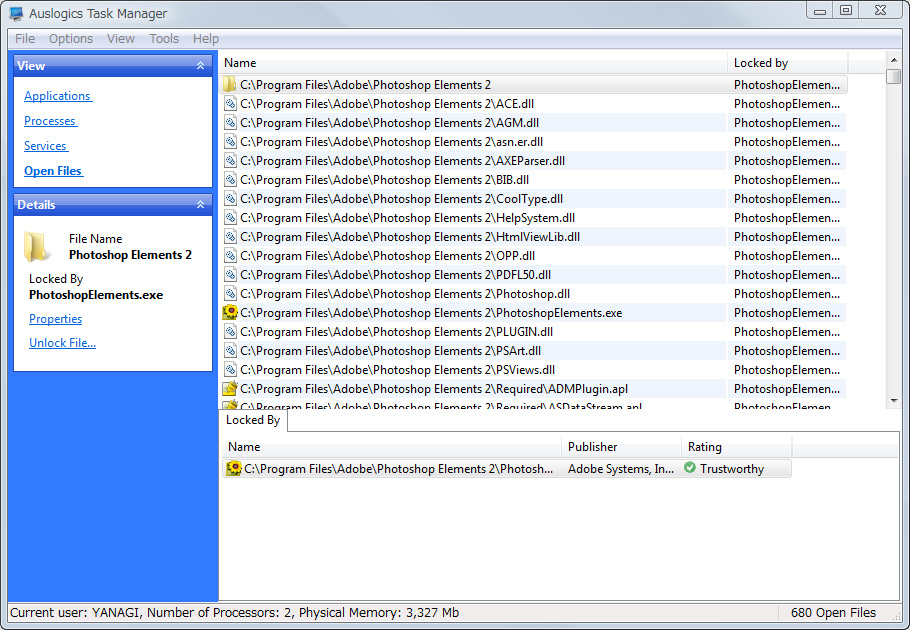Select the row ending in CoolType.dll
The image size is (910, 630).
(533, 199)
